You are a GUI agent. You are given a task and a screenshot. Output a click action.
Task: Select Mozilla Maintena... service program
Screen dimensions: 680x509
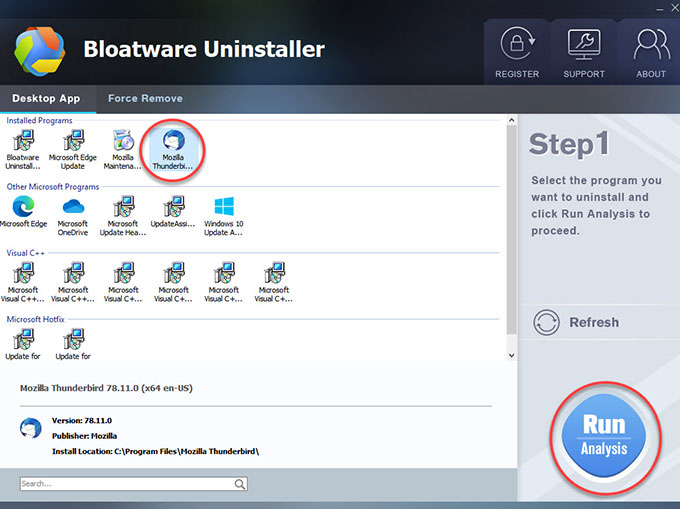pyautogui.click(x=123, y=150)
